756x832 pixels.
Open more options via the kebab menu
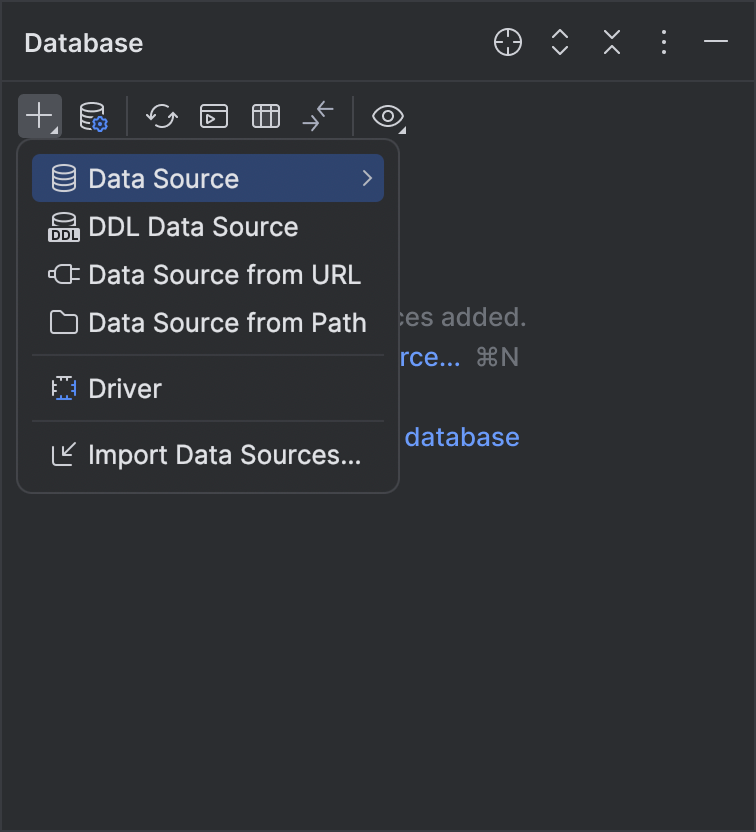pos(663,42)
